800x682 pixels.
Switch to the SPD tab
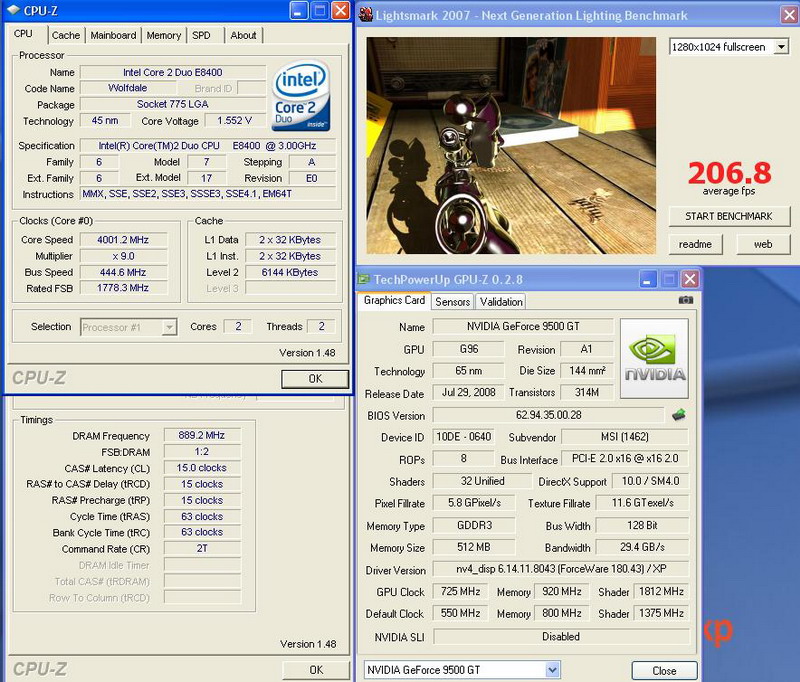tap(201, 35)
